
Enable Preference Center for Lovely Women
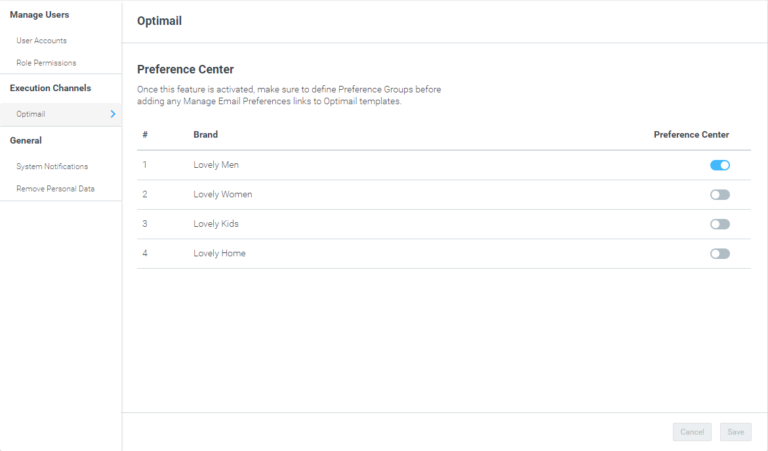(720, 194)
